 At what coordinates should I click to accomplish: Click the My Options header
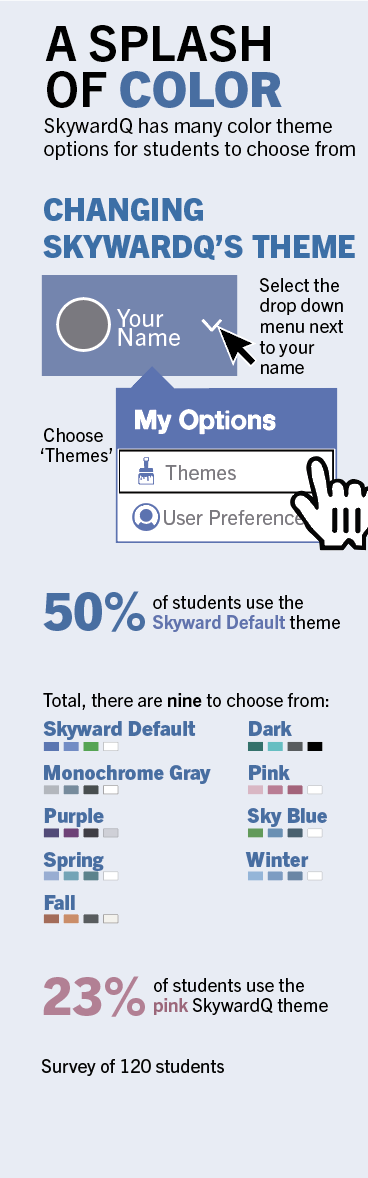(205, 420)
